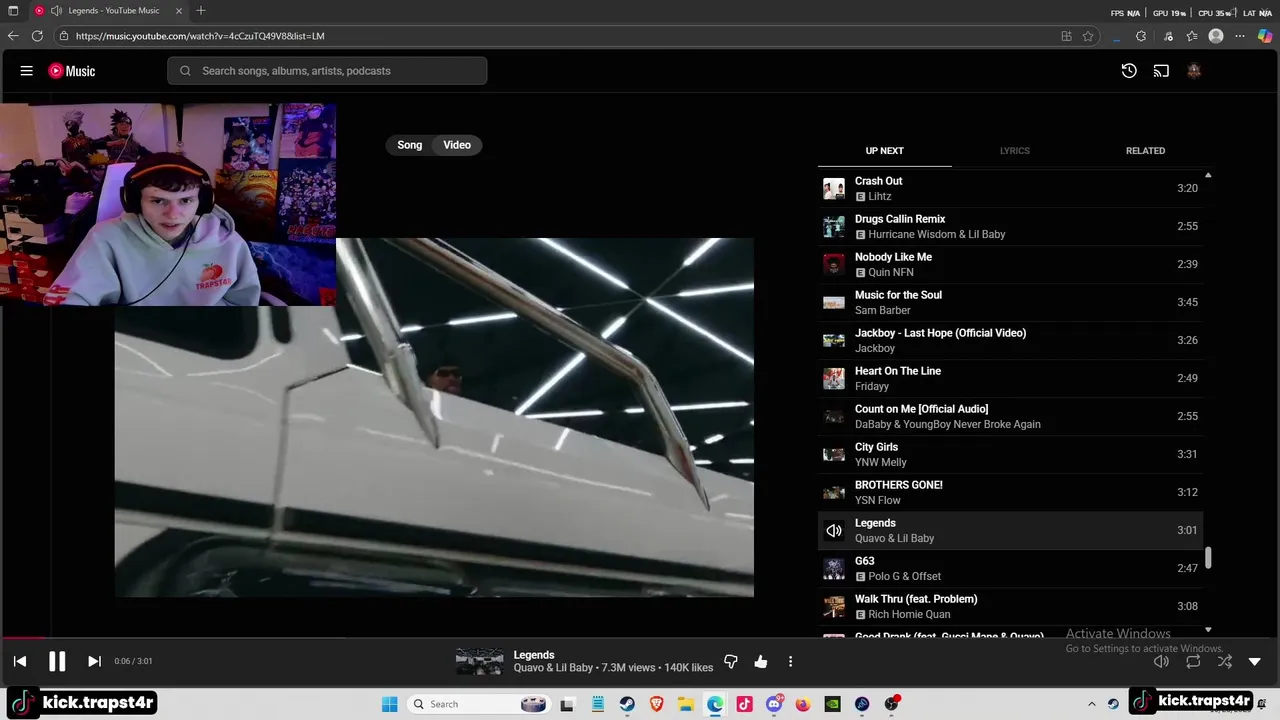Switch to Video mode

pyautogui.click(x=457, y=145)
